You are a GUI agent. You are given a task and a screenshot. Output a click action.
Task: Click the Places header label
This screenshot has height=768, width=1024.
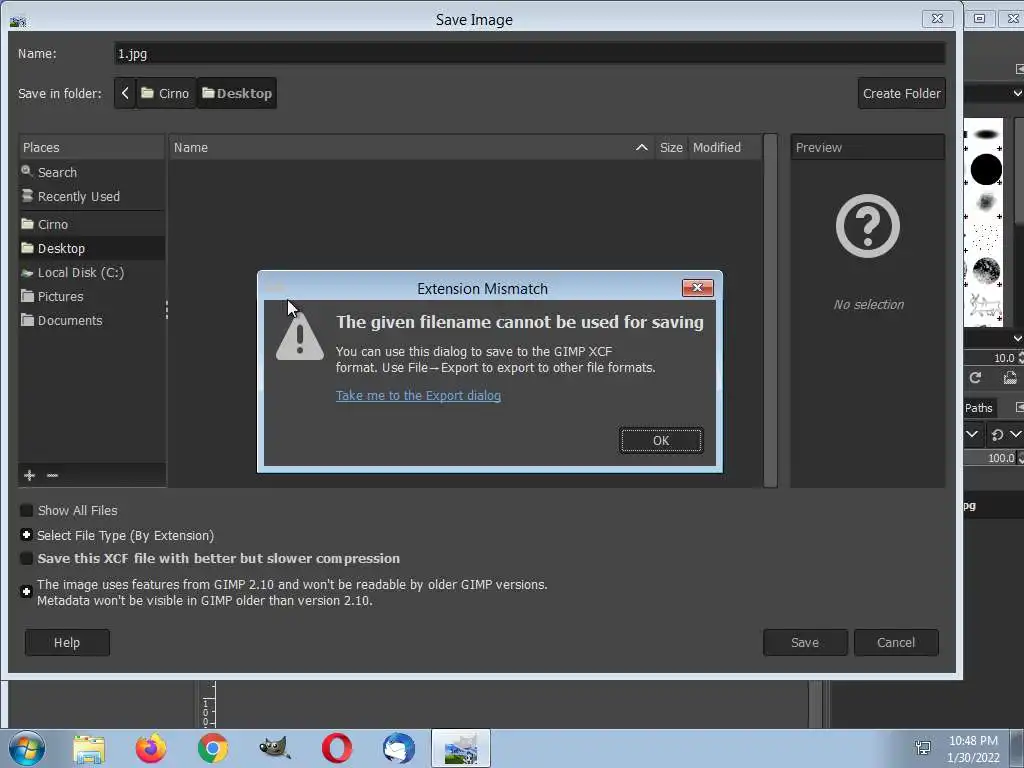[41, 148]
